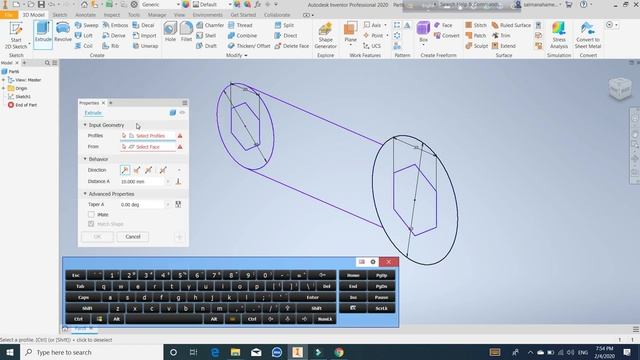Click the Windows Start button
The image size is (640, 360).
click(10, 352)
